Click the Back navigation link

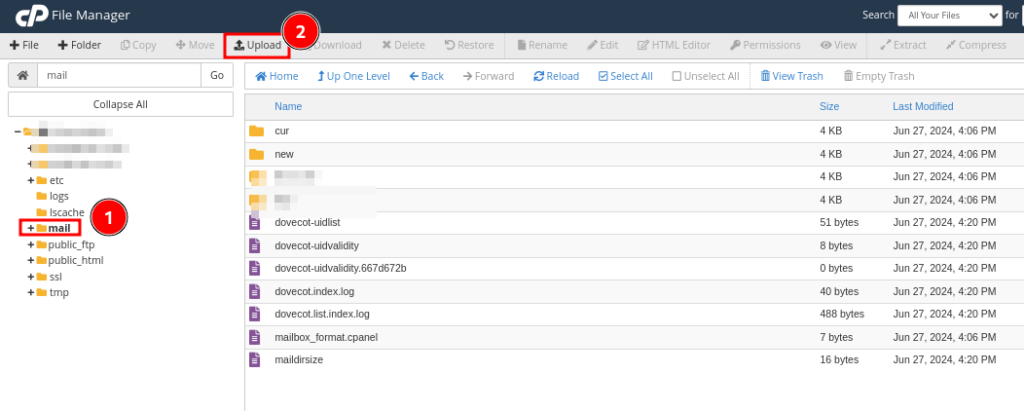pyautogui.click(x=426, y=76)
